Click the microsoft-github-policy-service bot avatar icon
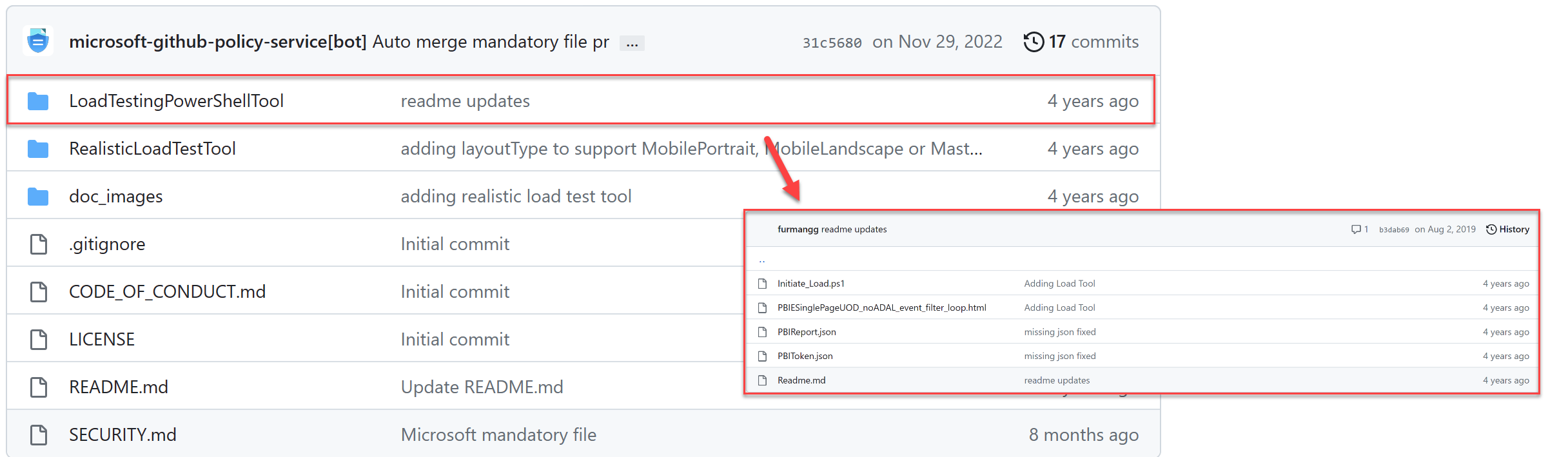The width and height of the screenshot is (1568, 457). tap(38, 41)
